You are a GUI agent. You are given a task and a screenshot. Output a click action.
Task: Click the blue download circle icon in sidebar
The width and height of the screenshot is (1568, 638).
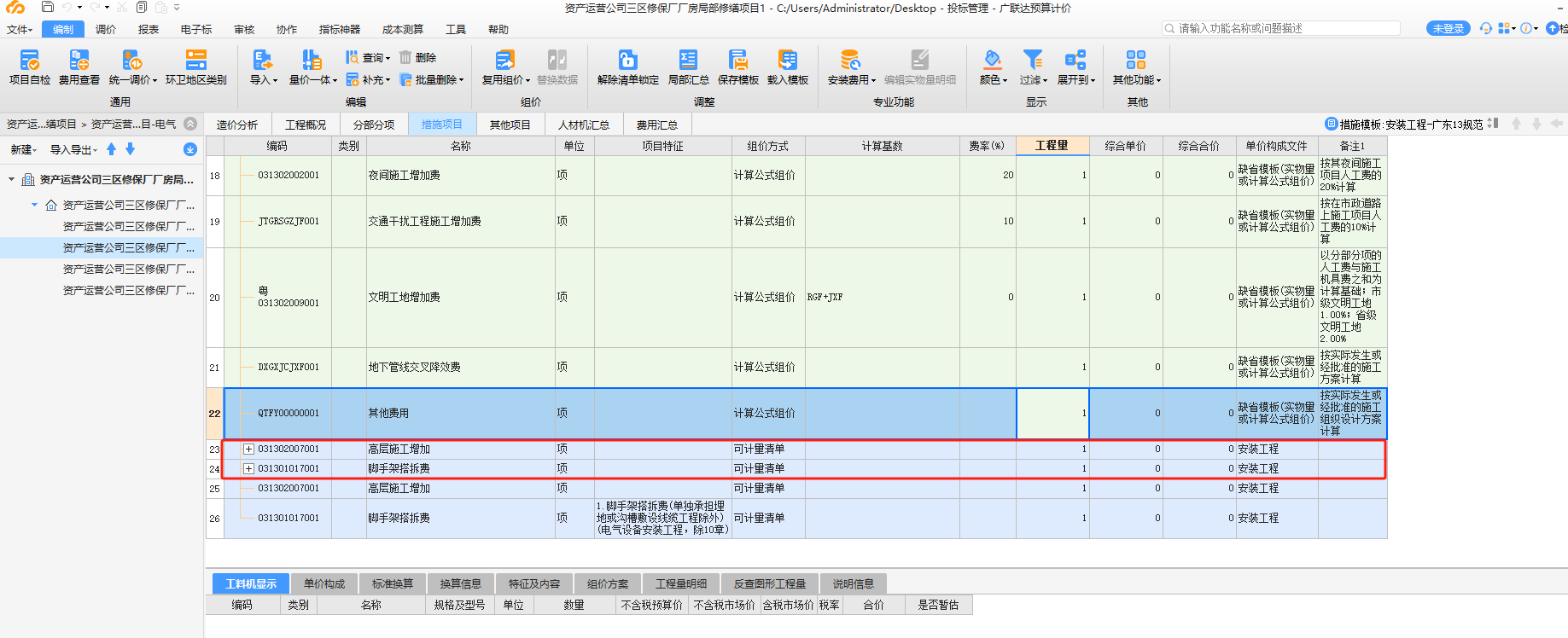coord(189,149)
